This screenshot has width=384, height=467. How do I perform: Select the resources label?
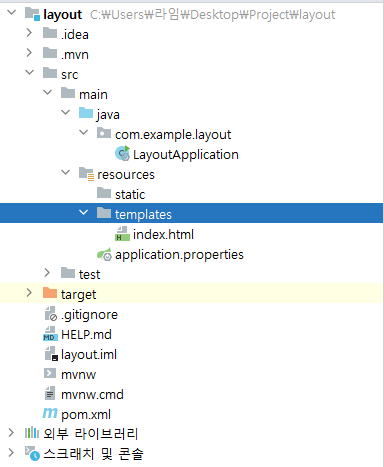click(x=126, y=175)
